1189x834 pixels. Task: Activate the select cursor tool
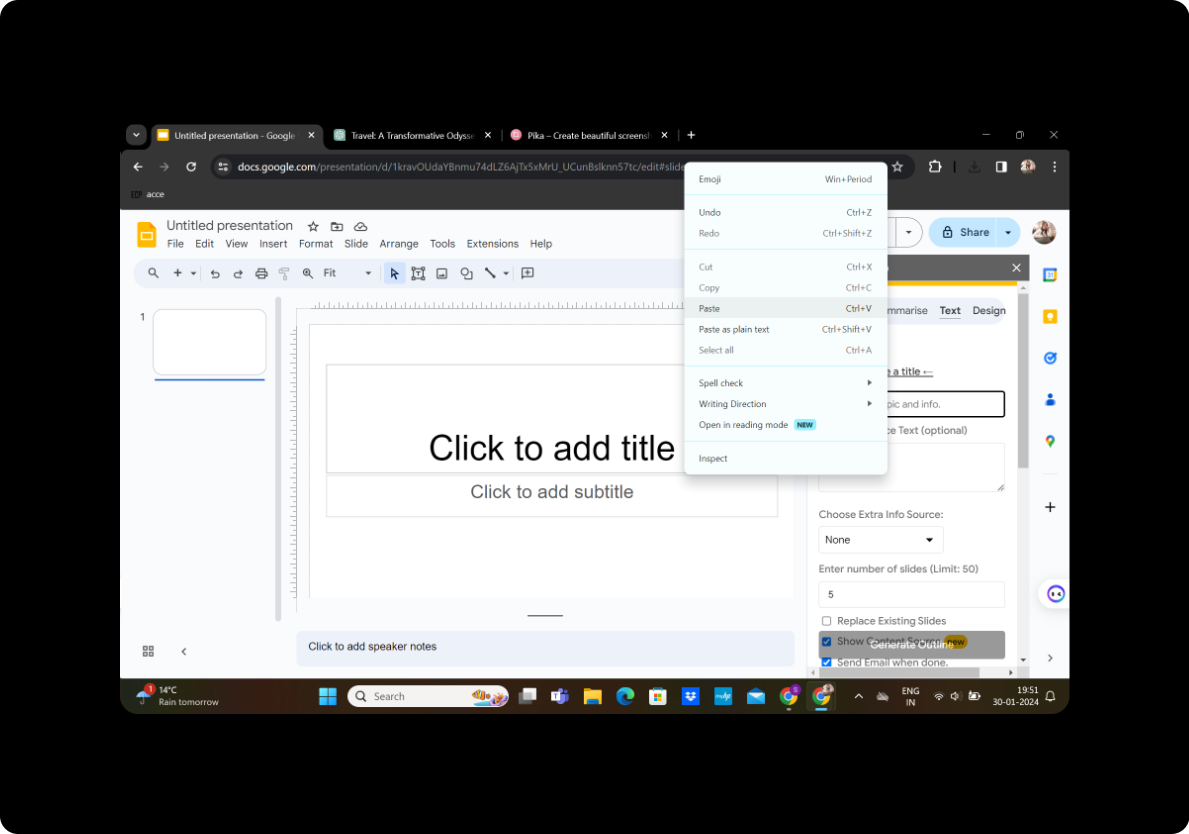pos(394,274)
